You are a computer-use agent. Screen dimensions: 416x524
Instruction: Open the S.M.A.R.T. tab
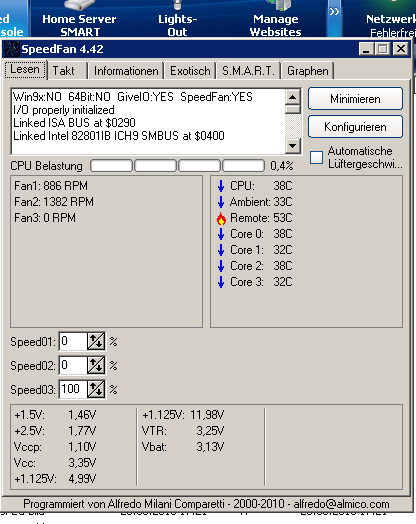[248, 71]
